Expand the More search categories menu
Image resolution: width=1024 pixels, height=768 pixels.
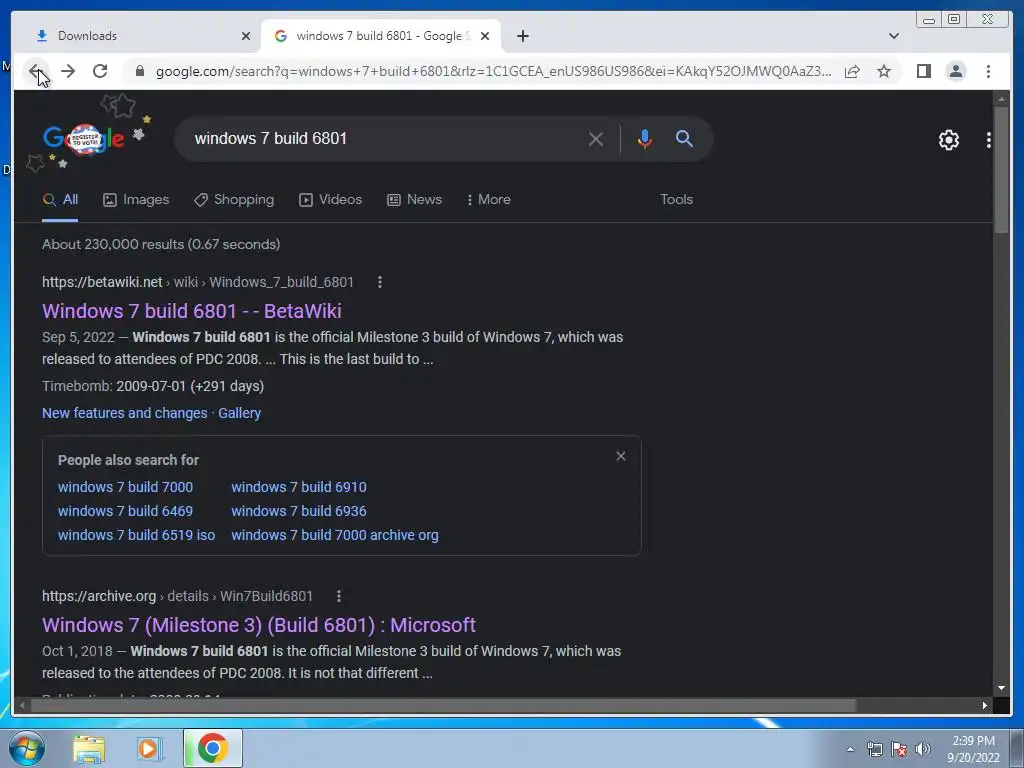488,200
